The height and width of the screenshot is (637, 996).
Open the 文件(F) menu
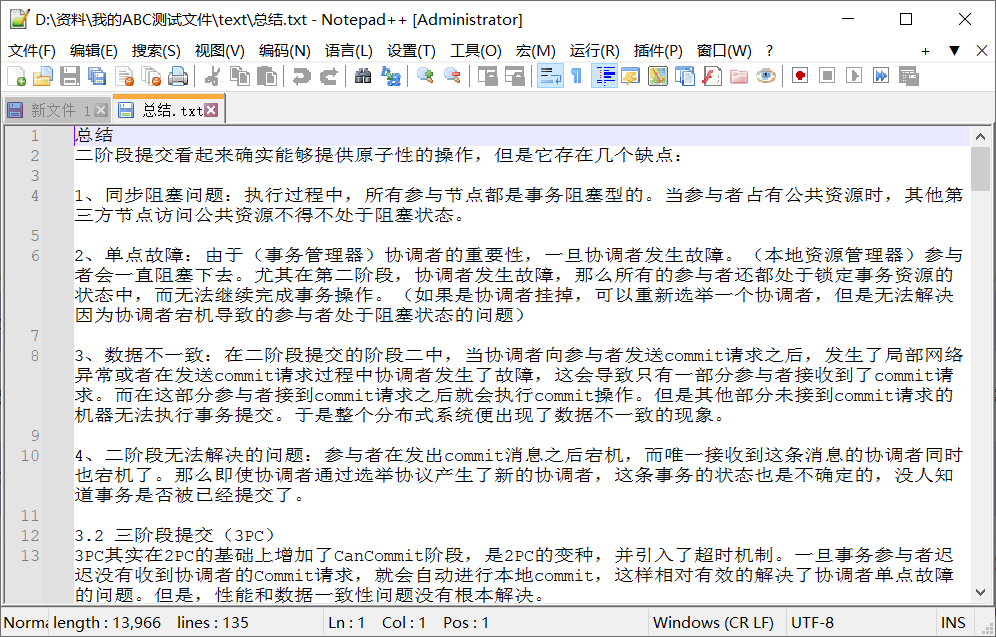coord(31,51)
